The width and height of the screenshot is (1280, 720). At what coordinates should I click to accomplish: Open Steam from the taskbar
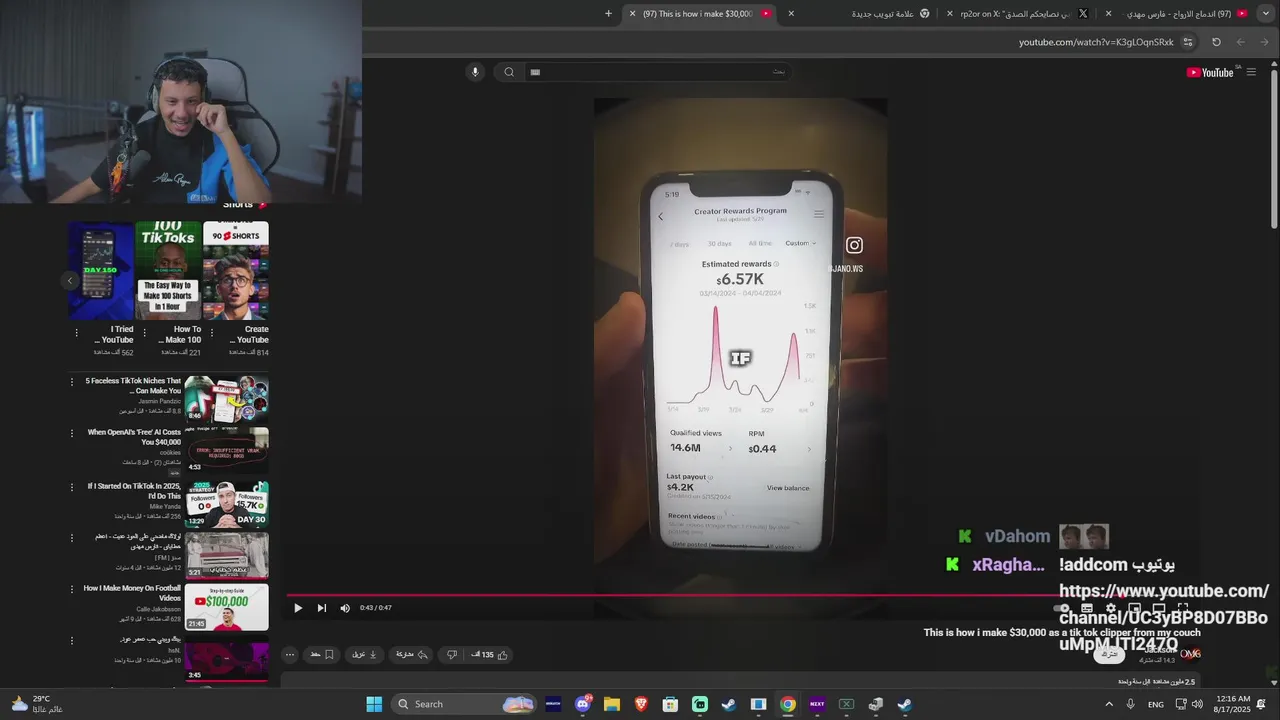pyautogui.click(x=729, y=704)
